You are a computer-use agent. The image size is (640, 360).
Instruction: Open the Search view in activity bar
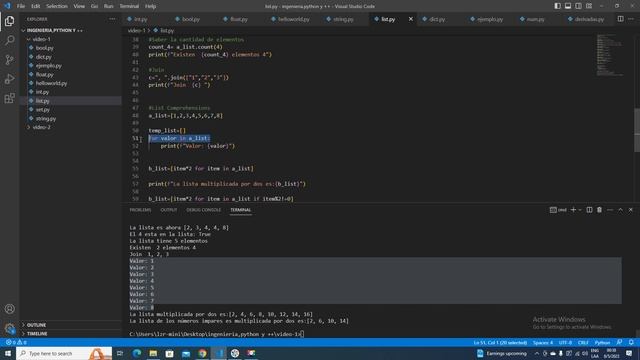9,40
